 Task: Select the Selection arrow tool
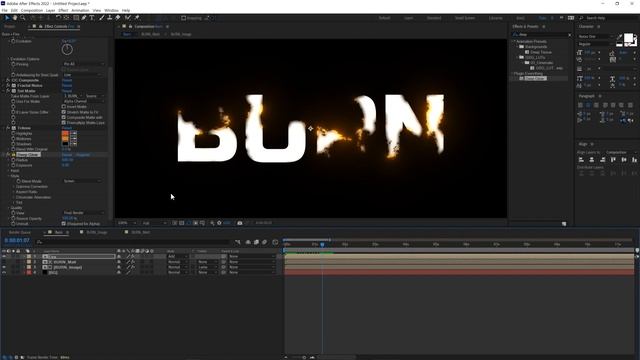[7, 18]
